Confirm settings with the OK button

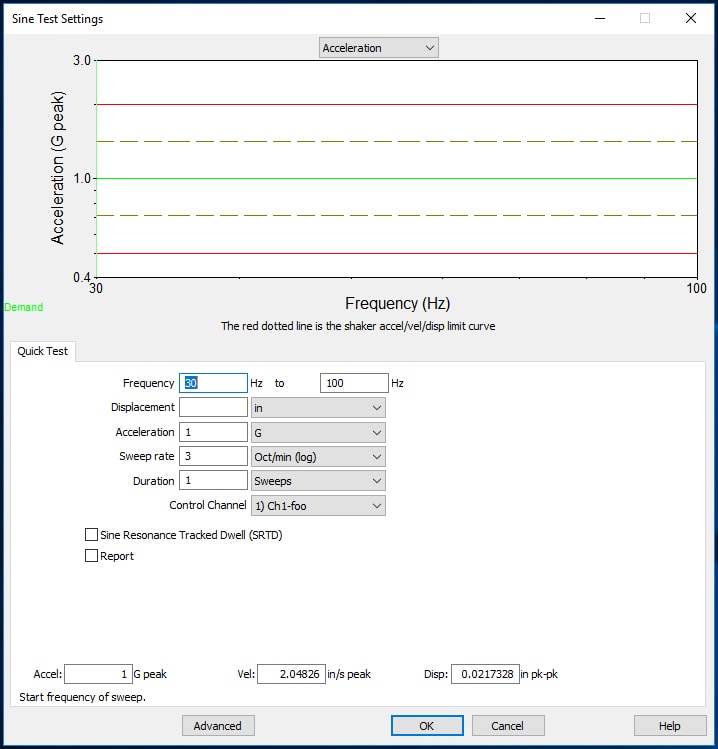click(x=427, y=726)
